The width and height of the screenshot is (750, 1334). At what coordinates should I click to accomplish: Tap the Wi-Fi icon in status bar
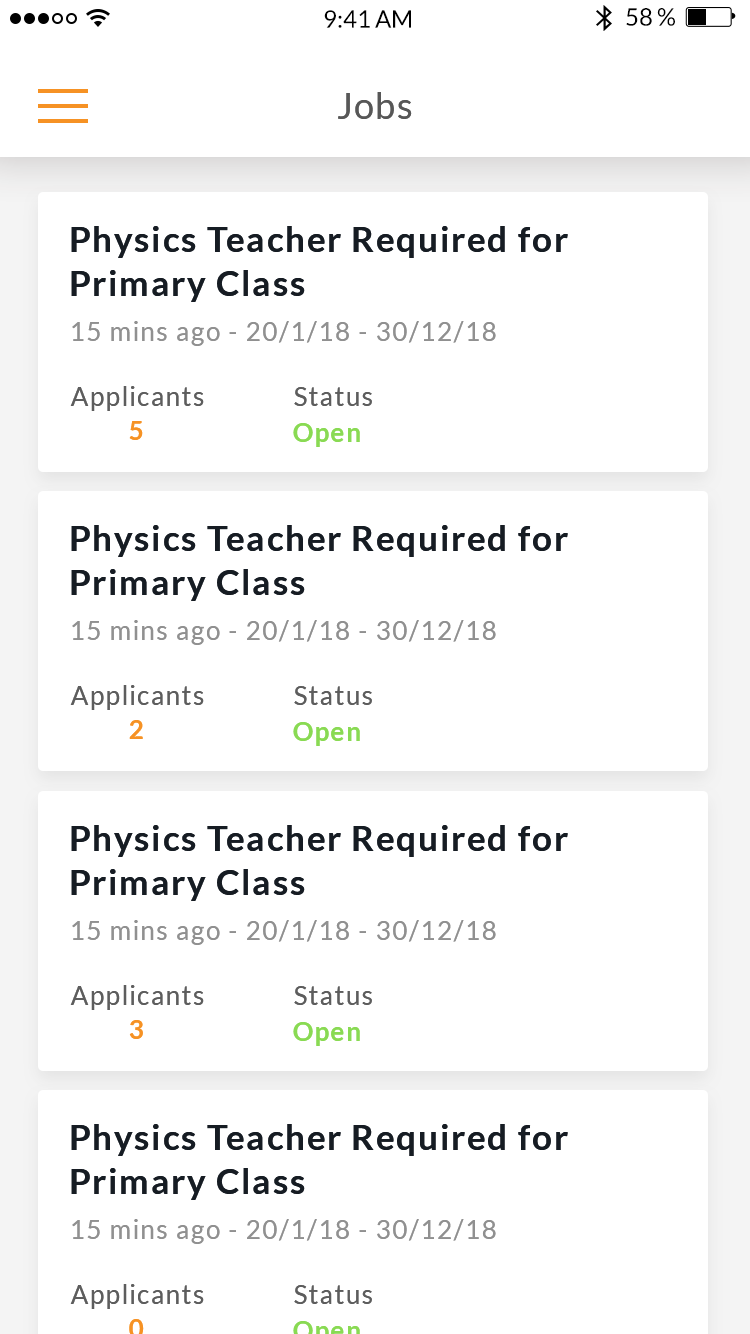(97, 18)
